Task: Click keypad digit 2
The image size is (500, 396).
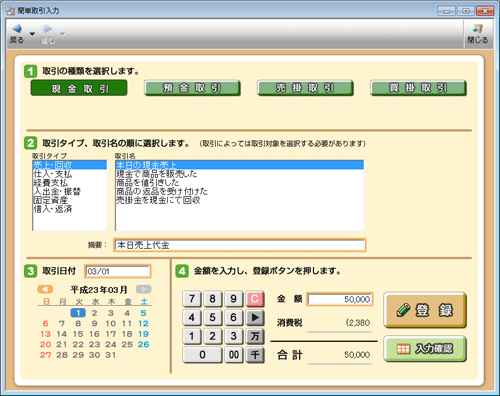Action: [212, 336]
